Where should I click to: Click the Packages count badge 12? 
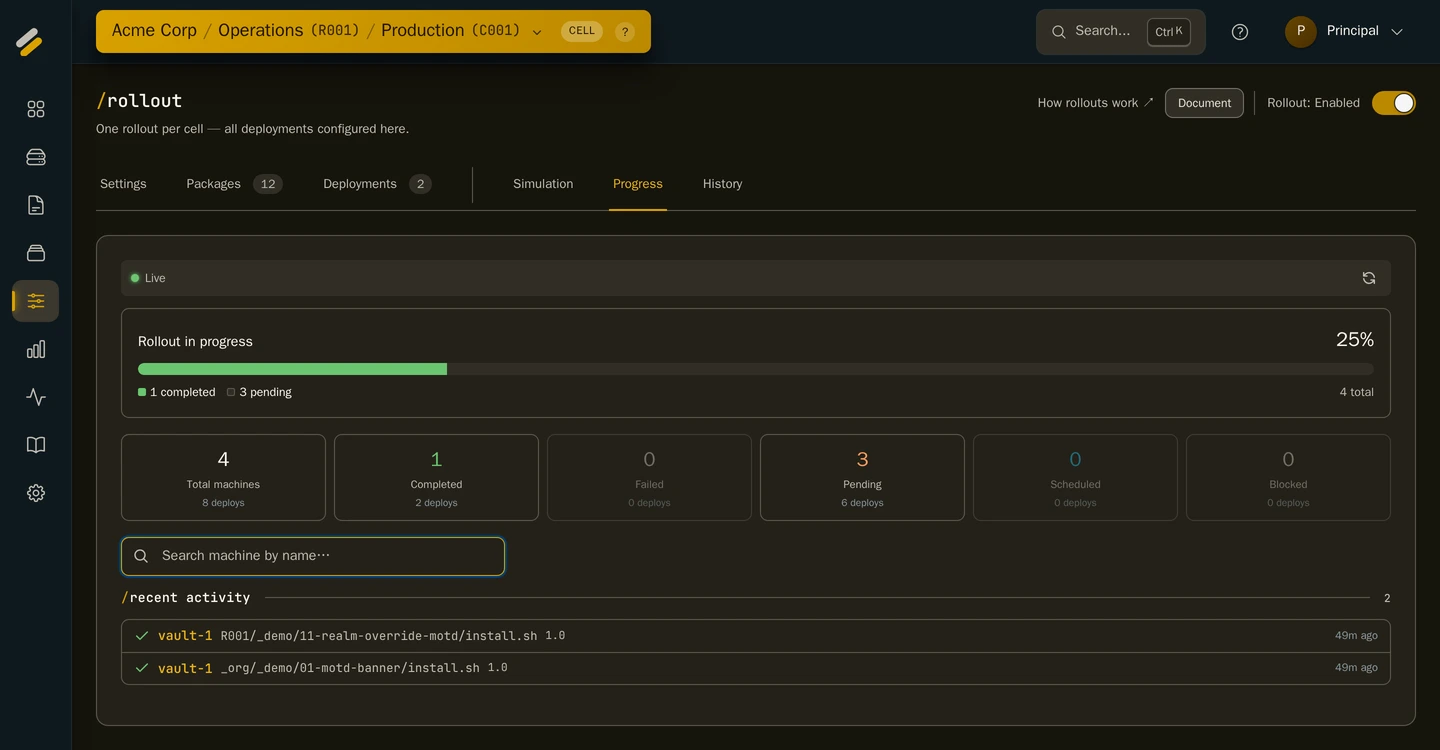pyautogui.click(x=268, y=184)
